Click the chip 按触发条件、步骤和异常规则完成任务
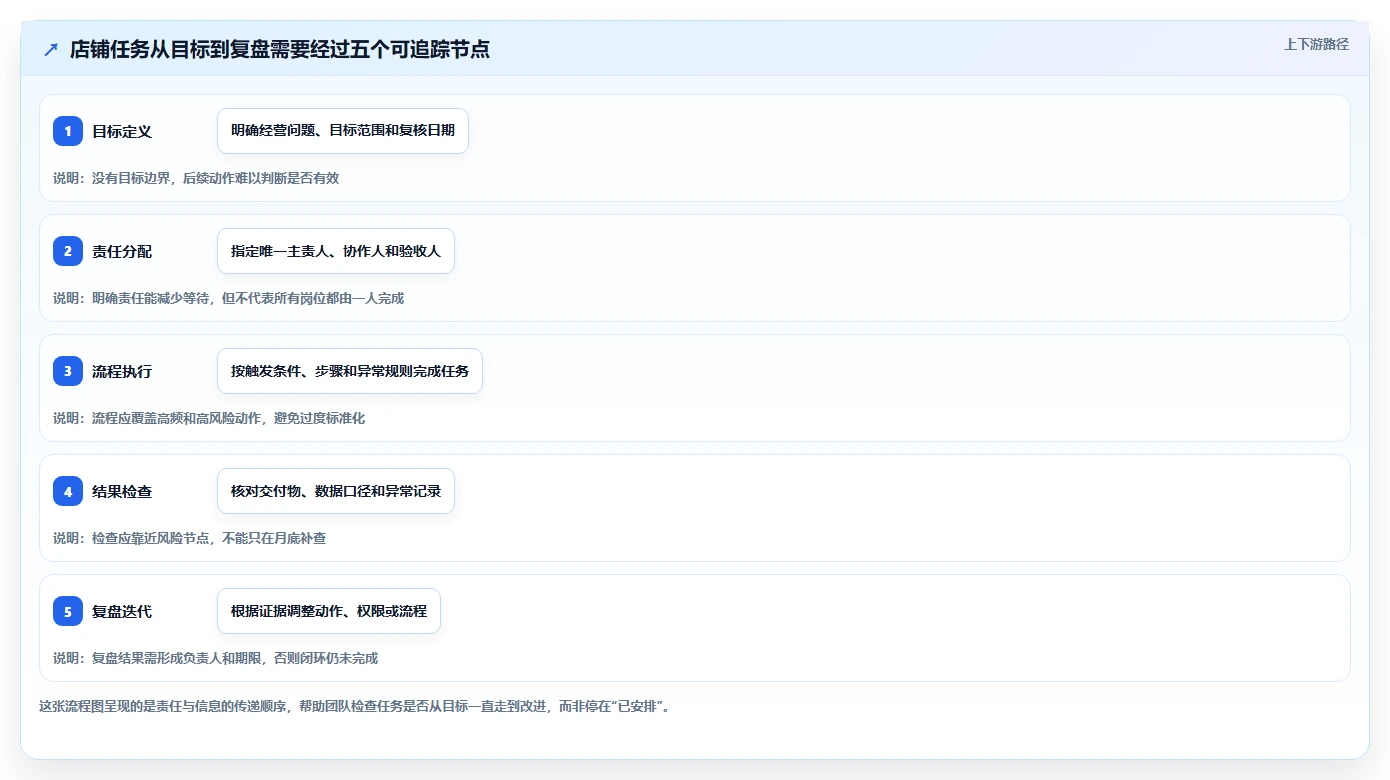1390x780 pixels. (x=350, y=371)
